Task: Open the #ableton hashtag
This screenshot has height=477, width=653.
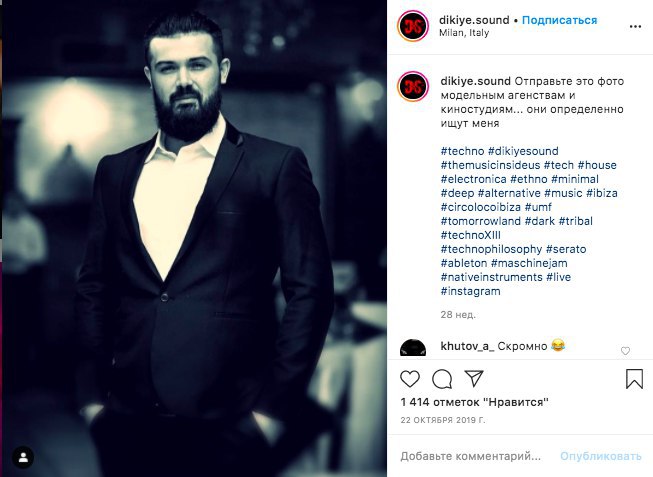Action: click(x=464, y=263)
